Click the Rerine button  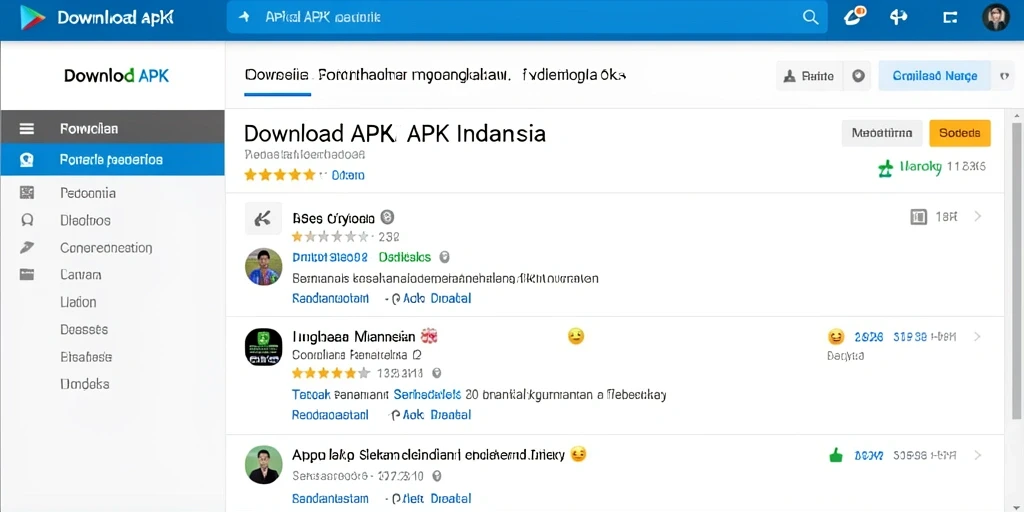tap(809, 76)
